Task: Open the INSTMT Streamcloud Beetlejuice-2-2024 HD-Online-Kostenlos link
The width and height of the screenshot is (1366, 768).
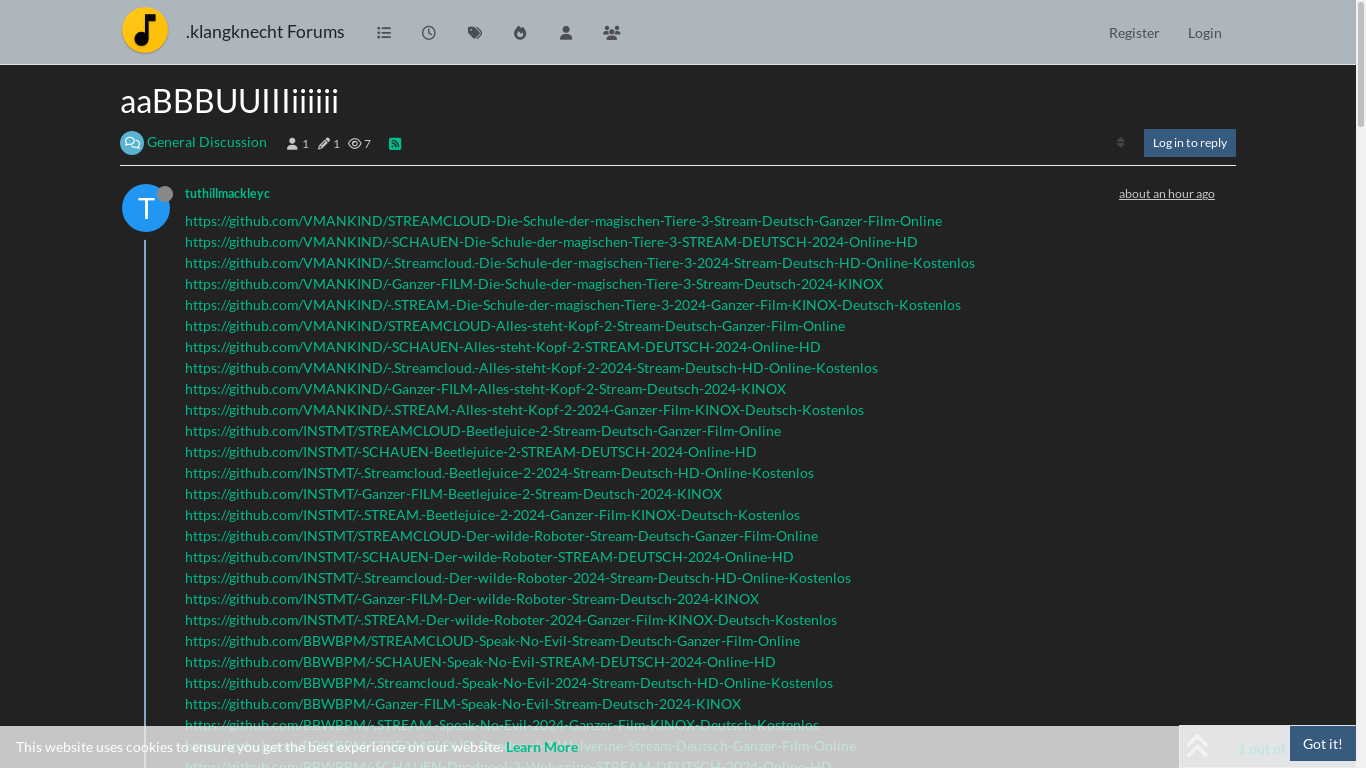Action: pyautogui.click(x=499, y=473)
